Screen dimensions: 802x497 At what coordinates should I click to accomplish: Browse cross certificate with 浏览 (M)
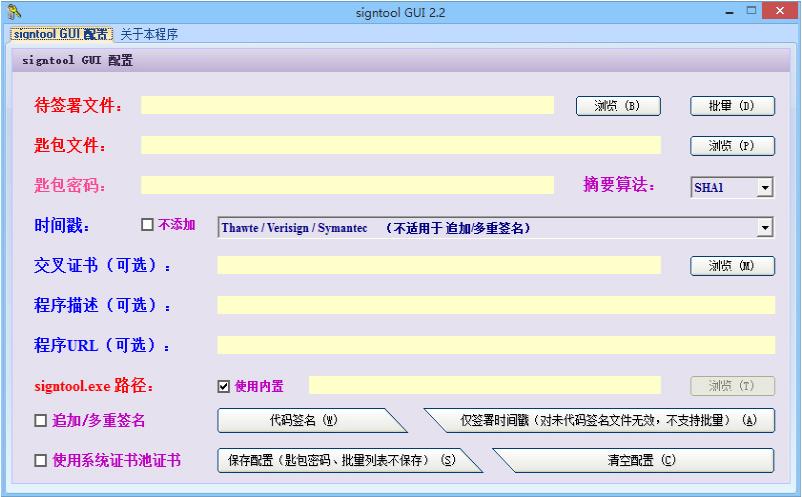pyautogui.click(x=732, y=266)
